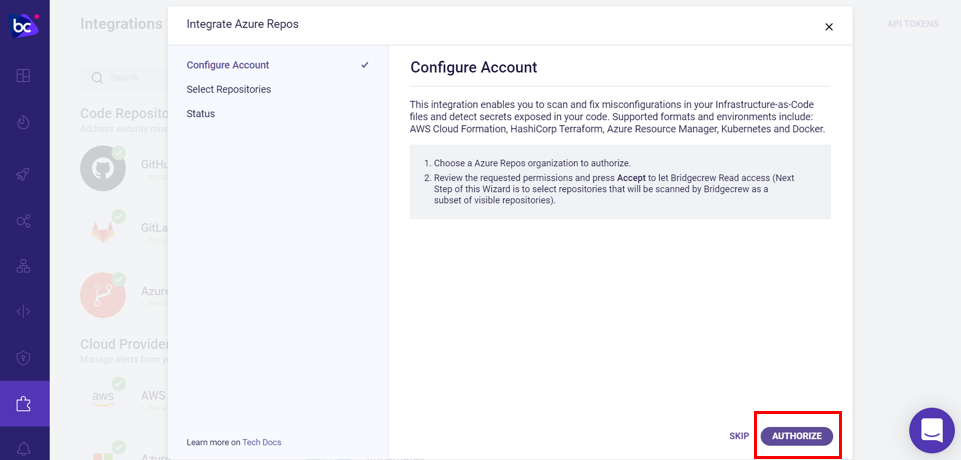The height and width of the screenshot is (460, 961).
Task: Open the chat support bubble
Action: 932,431
